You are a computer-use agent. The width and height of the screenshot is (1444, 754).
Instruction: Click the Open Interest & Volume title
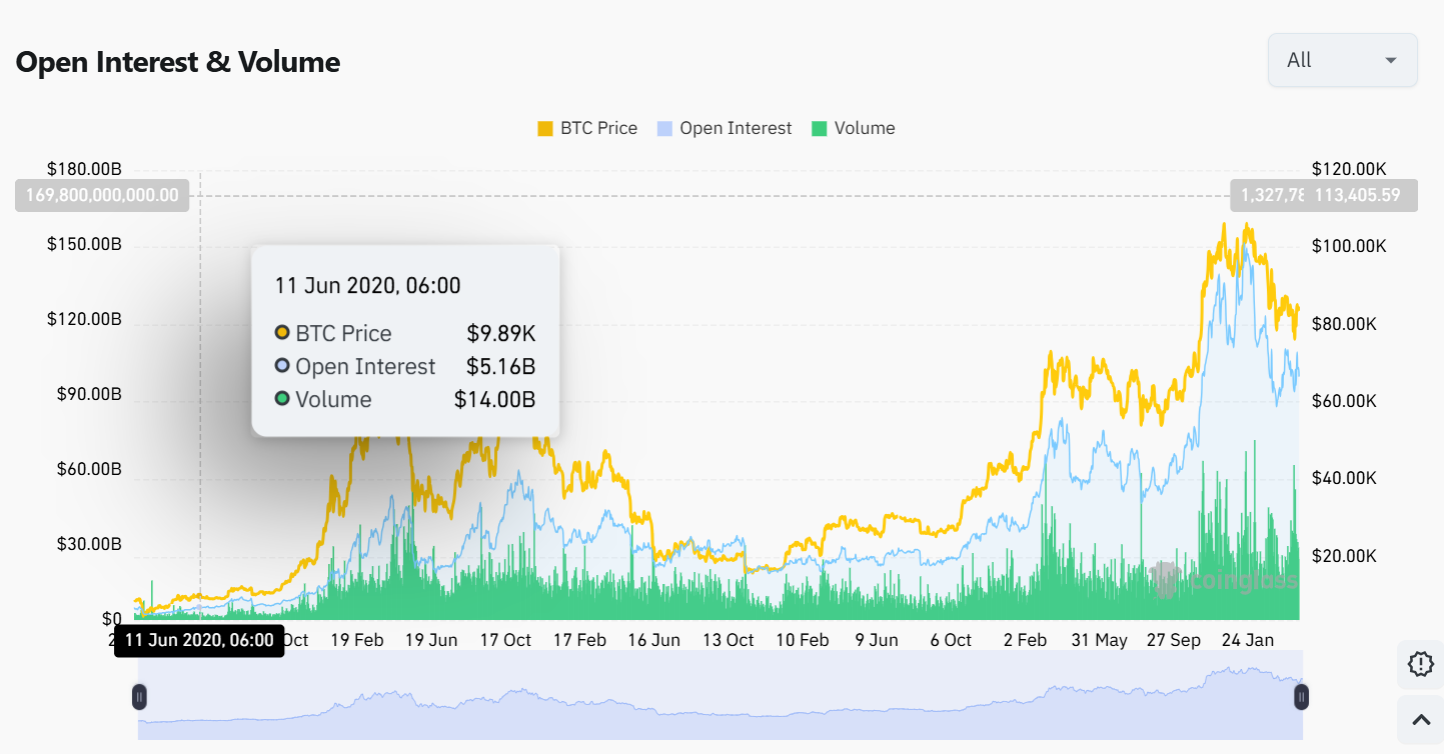178,62
